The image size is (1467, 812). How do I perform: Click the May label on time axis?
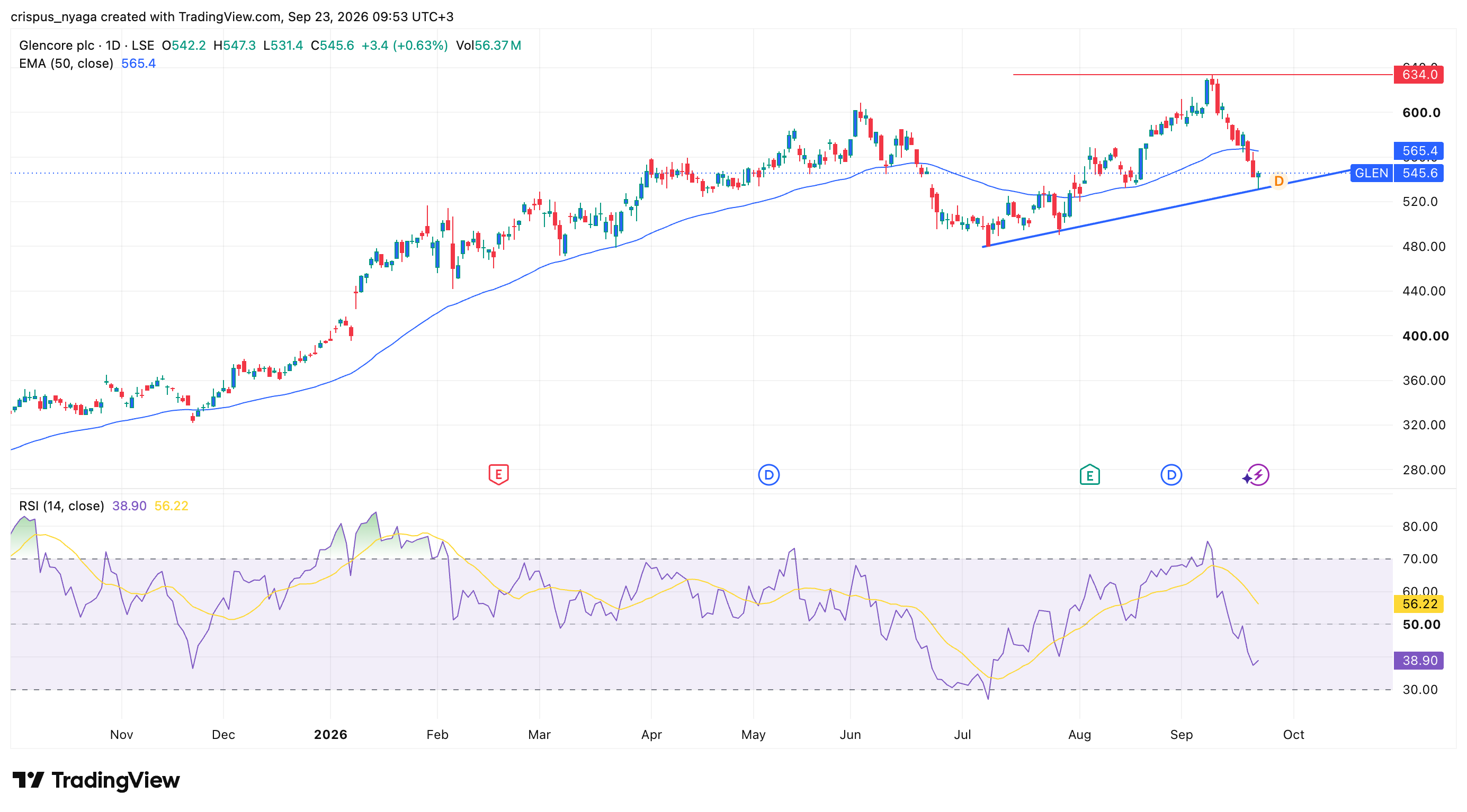(754, 735)
